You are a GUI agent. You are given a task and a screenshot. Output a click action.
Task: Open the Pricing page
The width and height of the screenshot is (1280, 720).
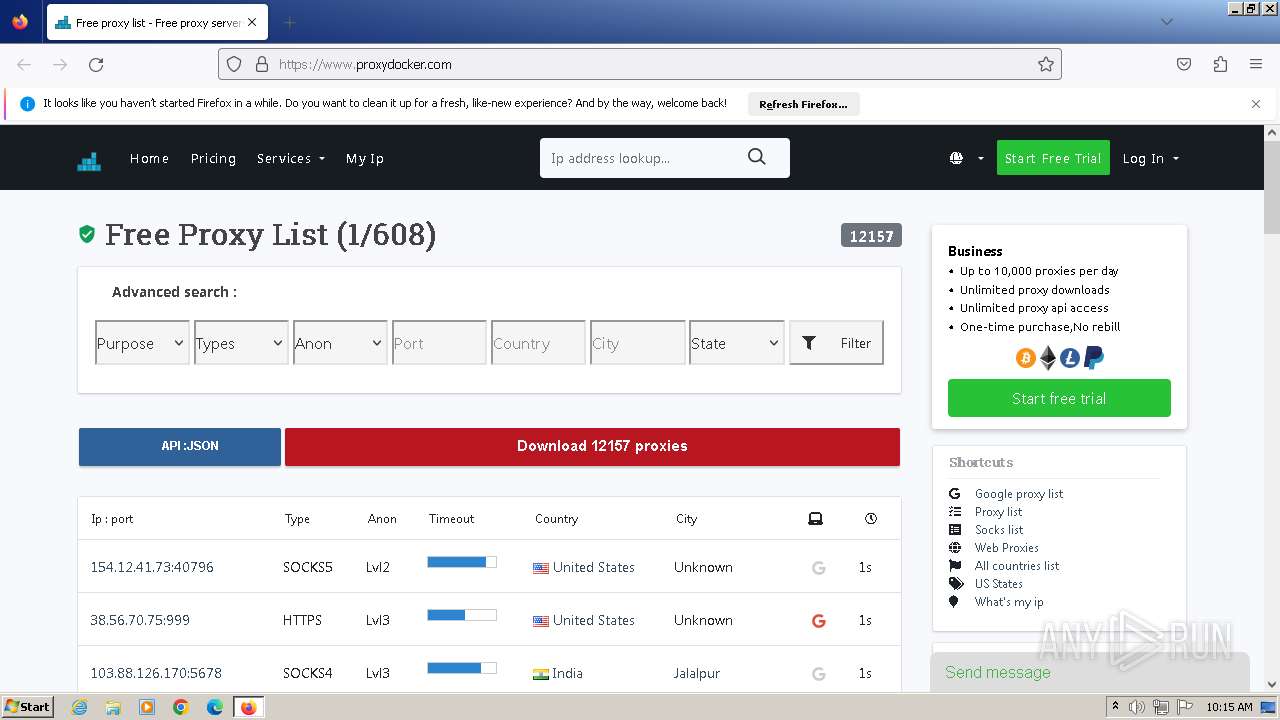[x=213, y=158]
